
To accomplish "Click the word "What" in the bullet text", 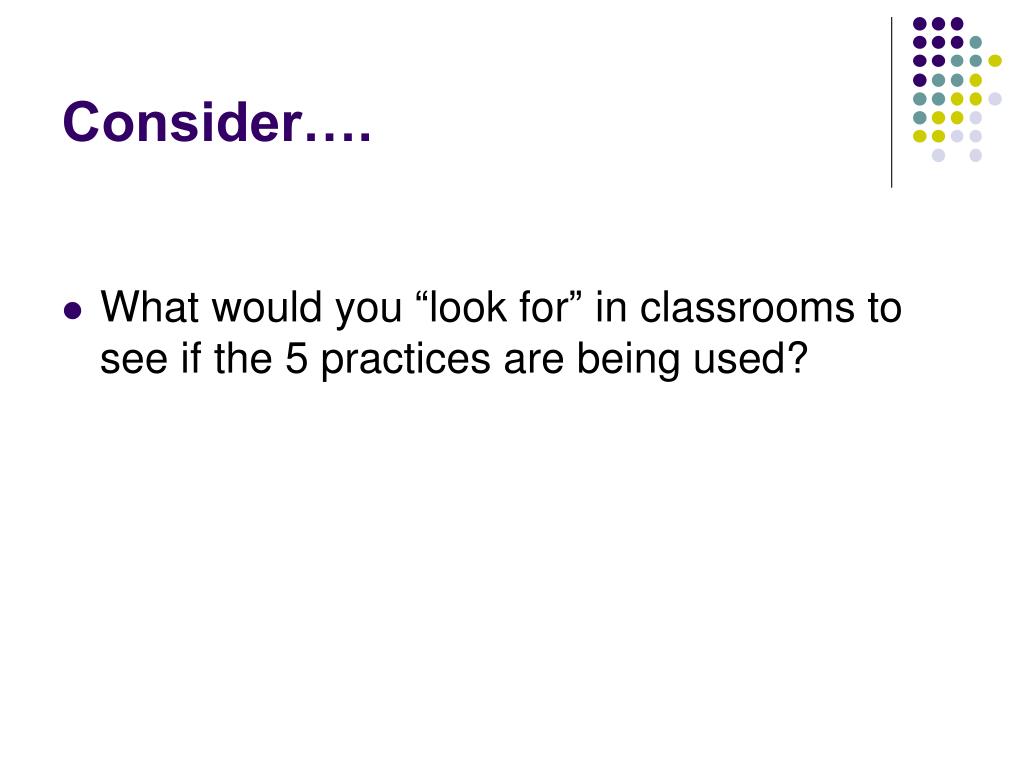I will point(149,306).
